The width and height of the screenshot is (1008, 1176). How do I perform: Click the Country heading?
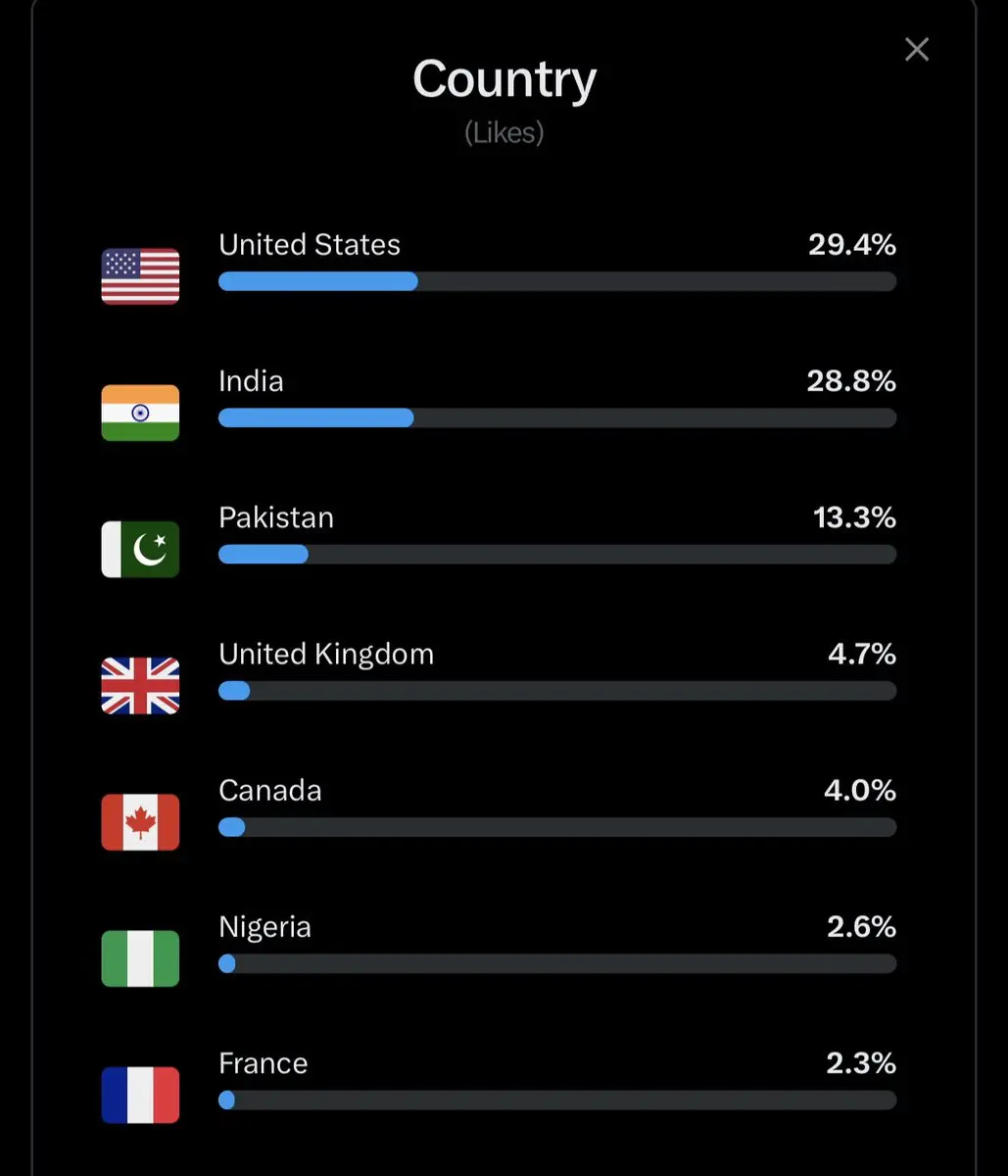point(504,78)
